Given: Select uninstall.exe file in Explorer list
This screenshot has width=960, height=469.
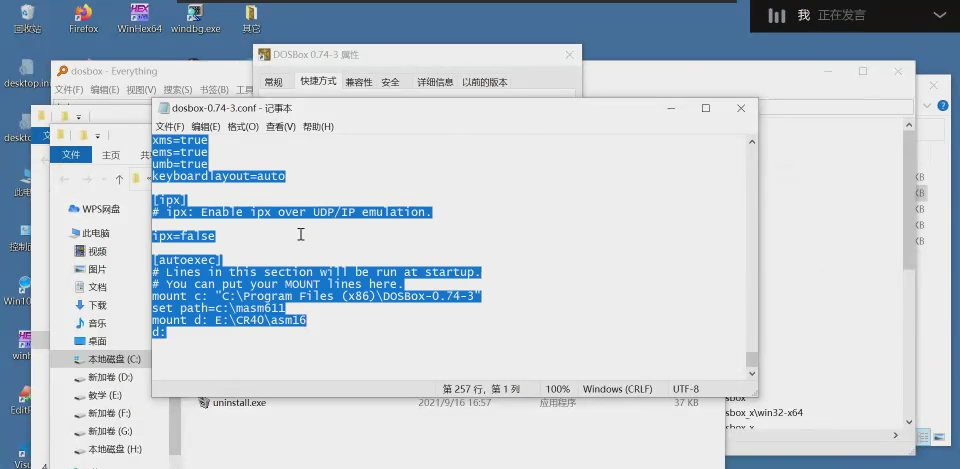Looking at the screenshot, I should (x=233, y=403).
